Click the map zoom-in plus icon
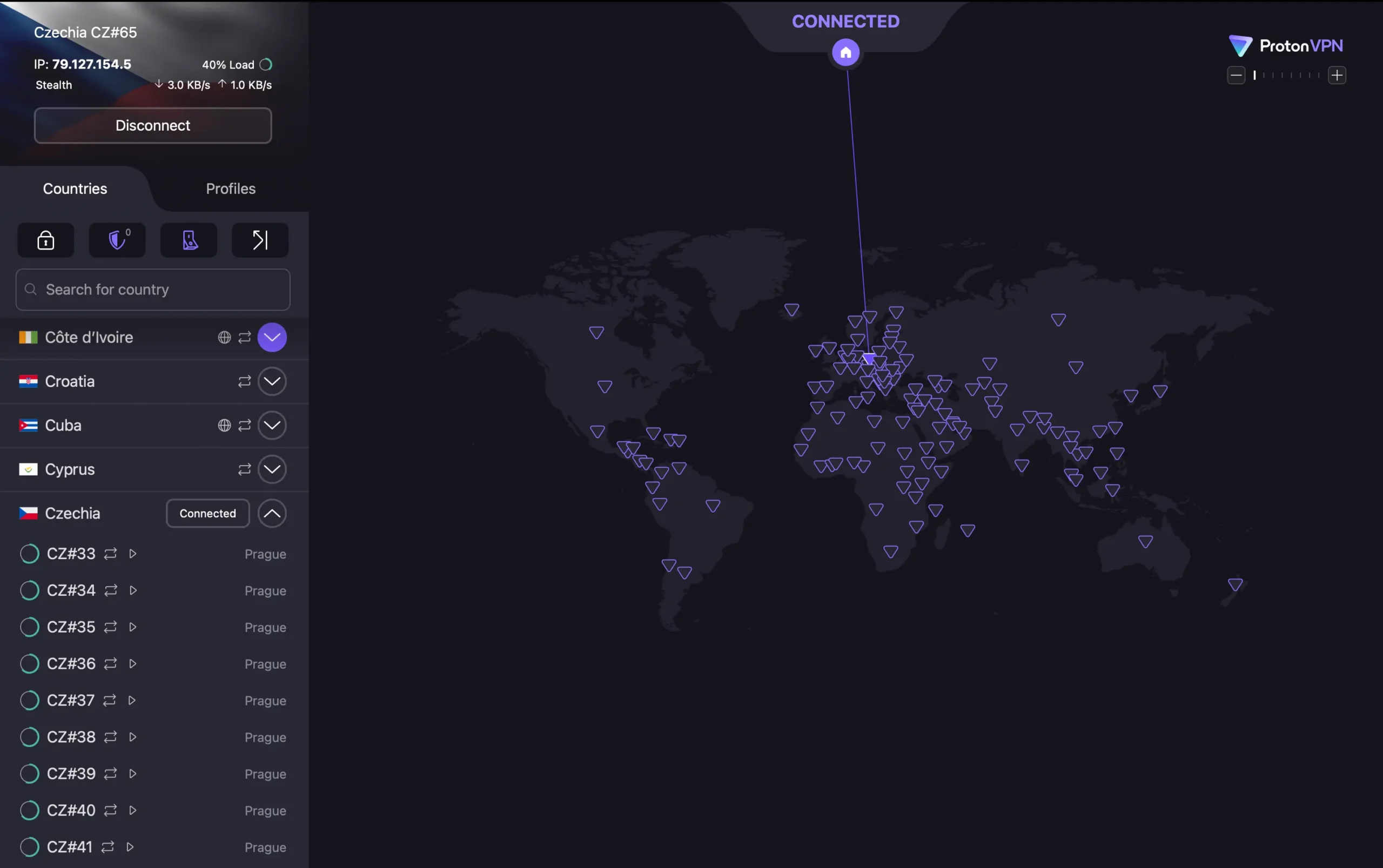This screenshot has height=868, width=1383. tap(1337, 75)
